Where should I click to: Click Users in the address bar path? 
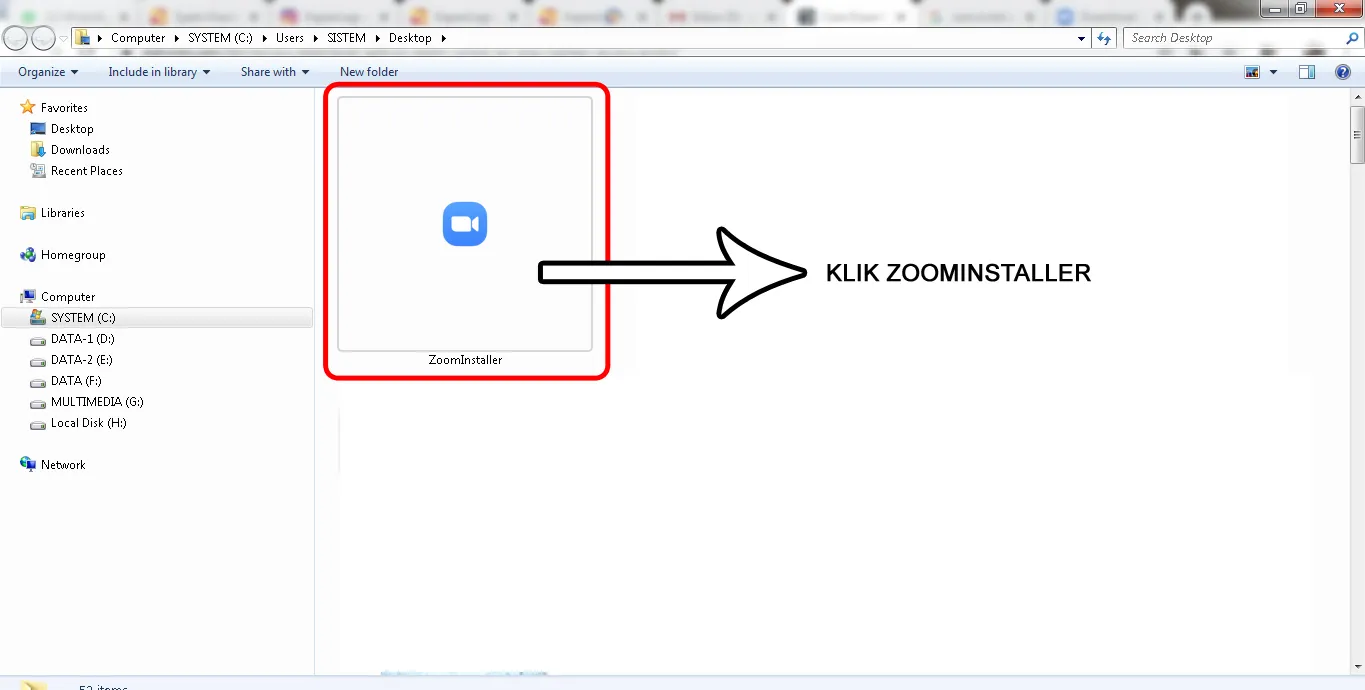click(x=289, y=37)
